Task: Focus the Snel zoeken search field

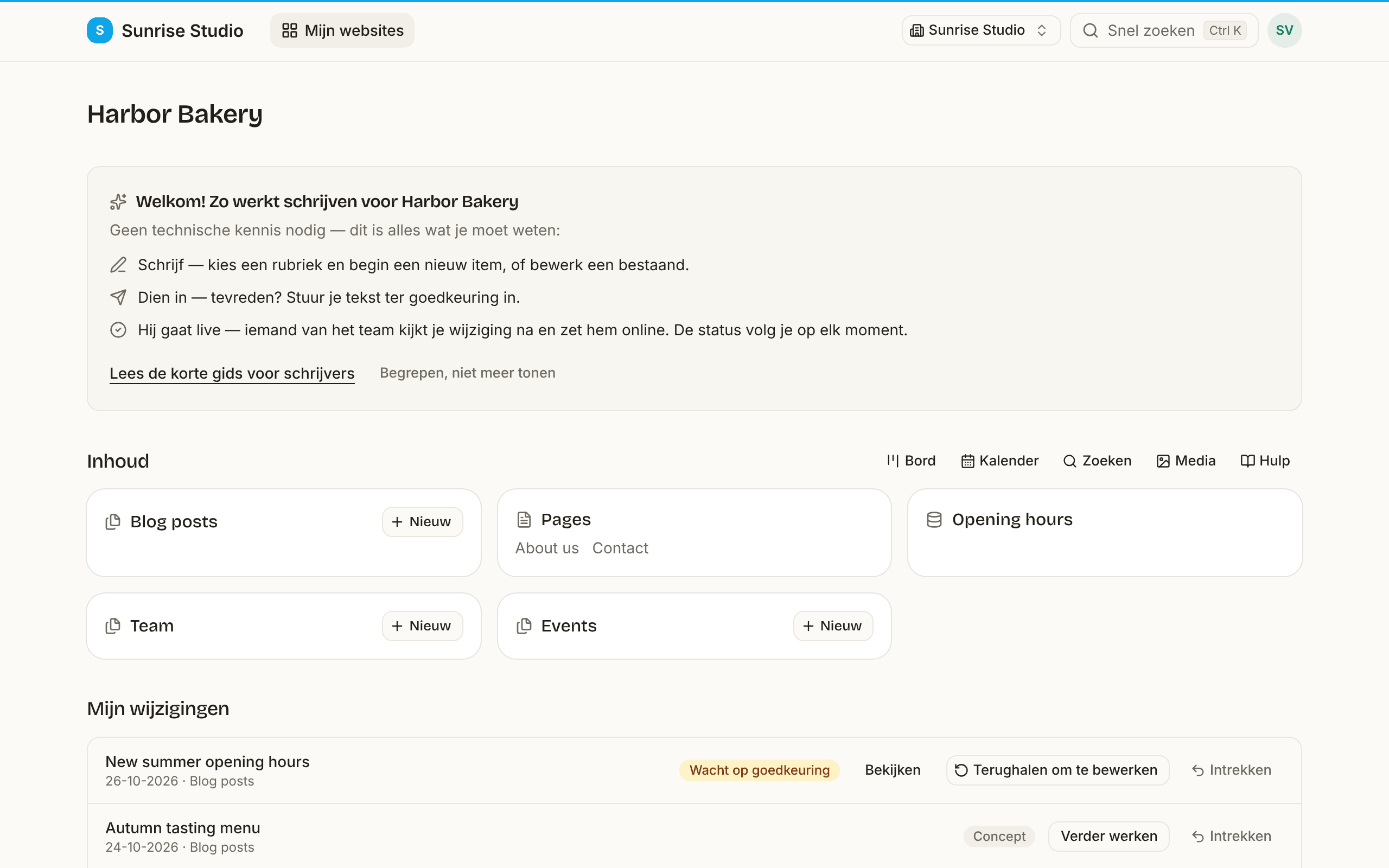Action: point(1164,30)
